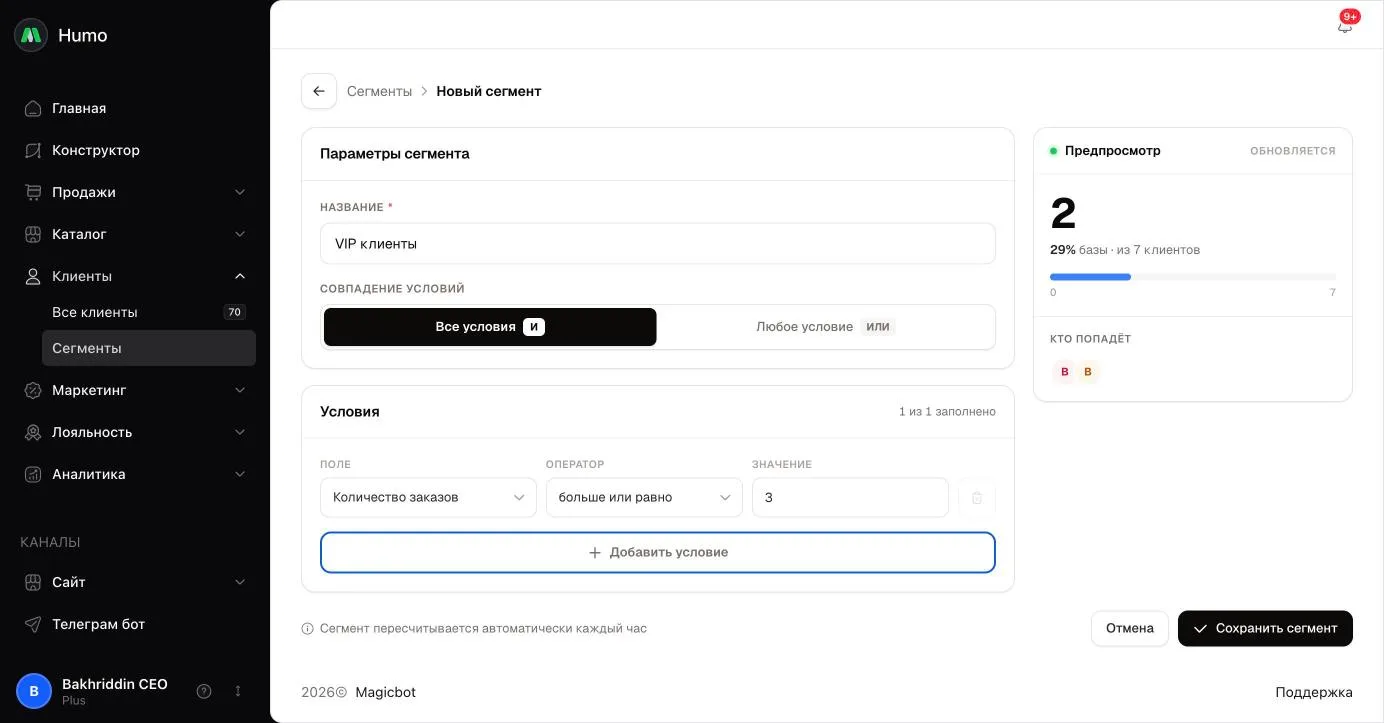Open the notifications bell
The width and height of the screenshot is (1384, 723).
click(1345, 26)
